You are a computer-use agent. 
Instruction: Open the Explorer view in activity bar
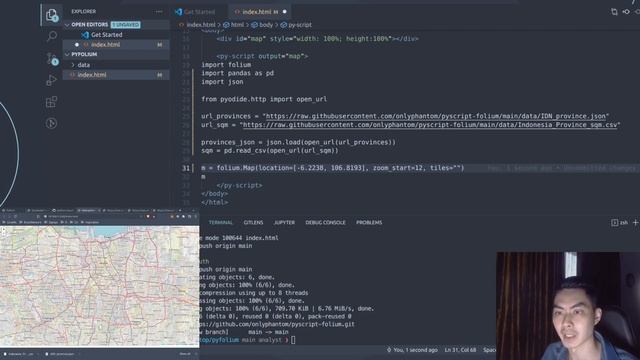52,15
